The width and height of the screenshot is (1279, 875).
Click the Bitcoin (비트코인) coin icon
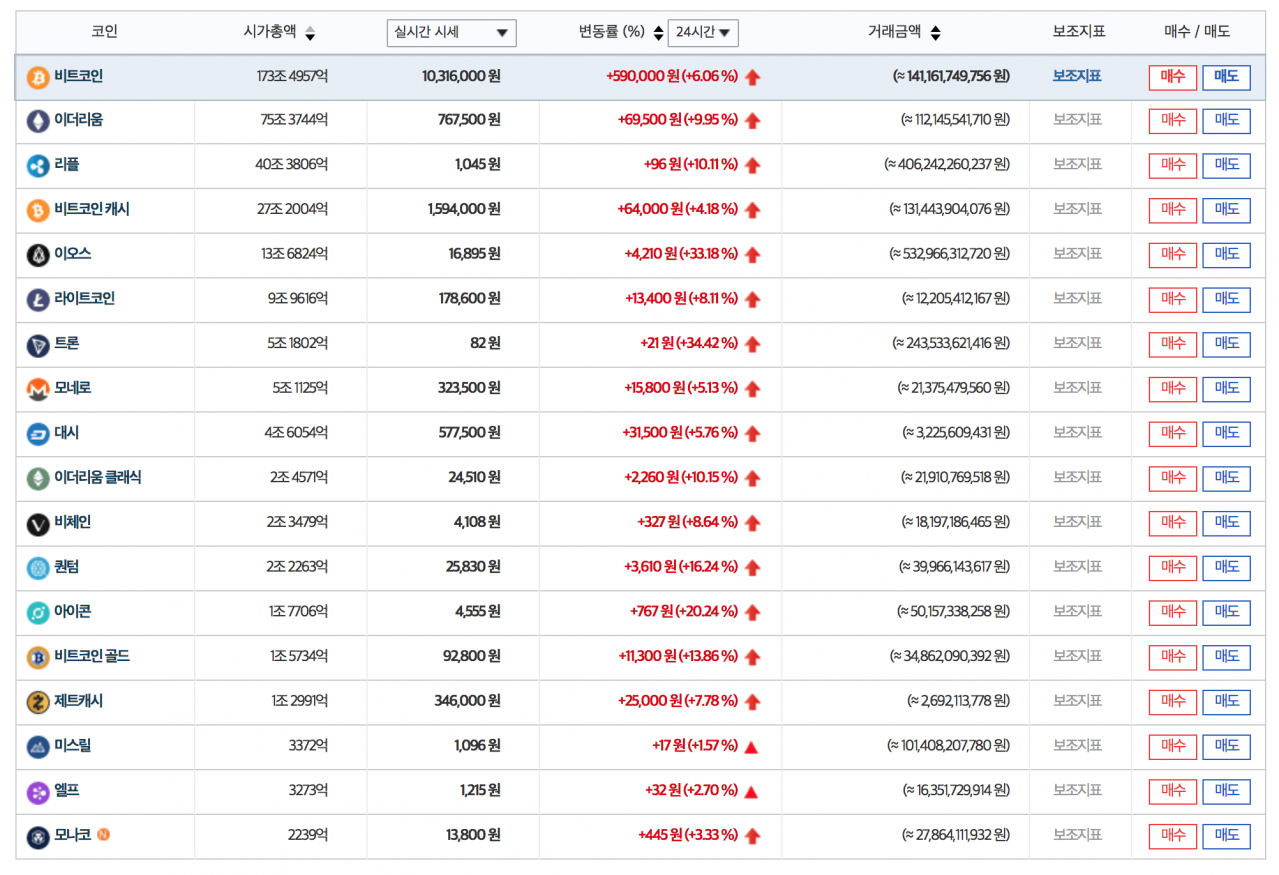tap(38, 76)
